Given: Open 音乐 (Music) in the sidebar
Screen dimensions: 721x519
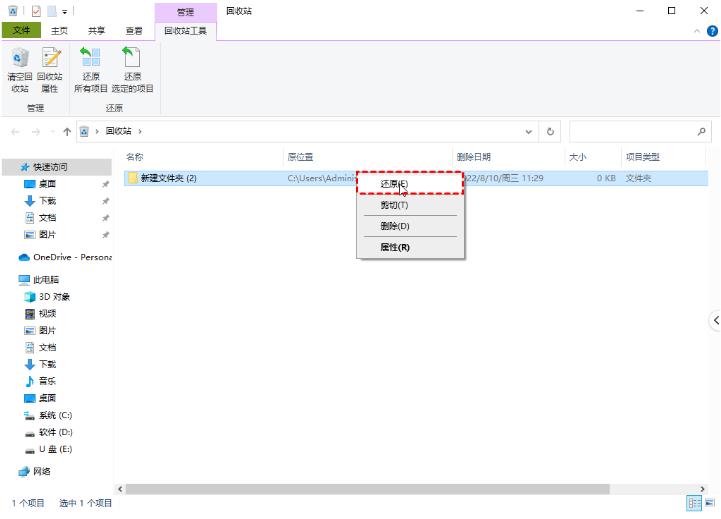Looking at the screenshot, I should [x=40, y=381].
